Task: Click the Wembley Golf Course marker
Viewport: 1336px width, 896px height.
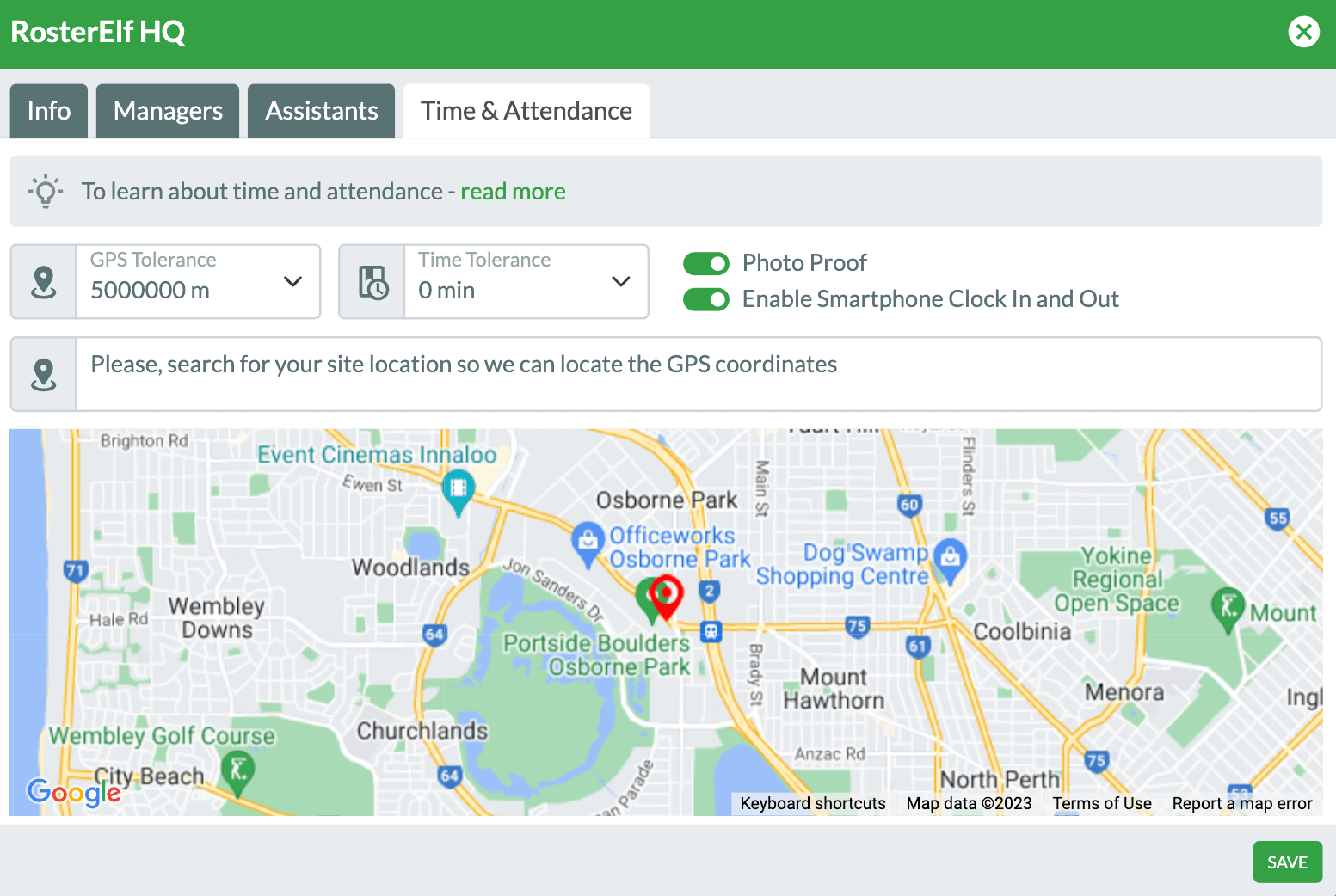Action: click(x=237, y=770)
